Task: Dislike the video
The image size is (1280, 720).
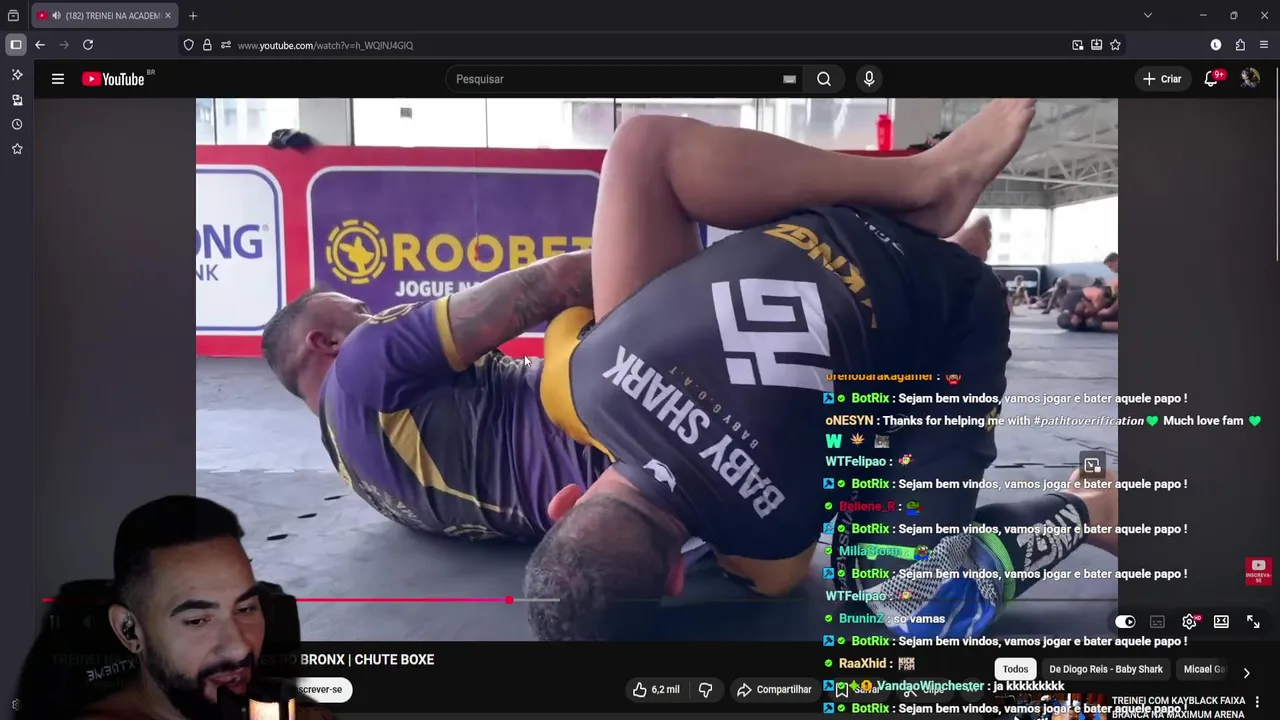Action: tap(706, 690)
